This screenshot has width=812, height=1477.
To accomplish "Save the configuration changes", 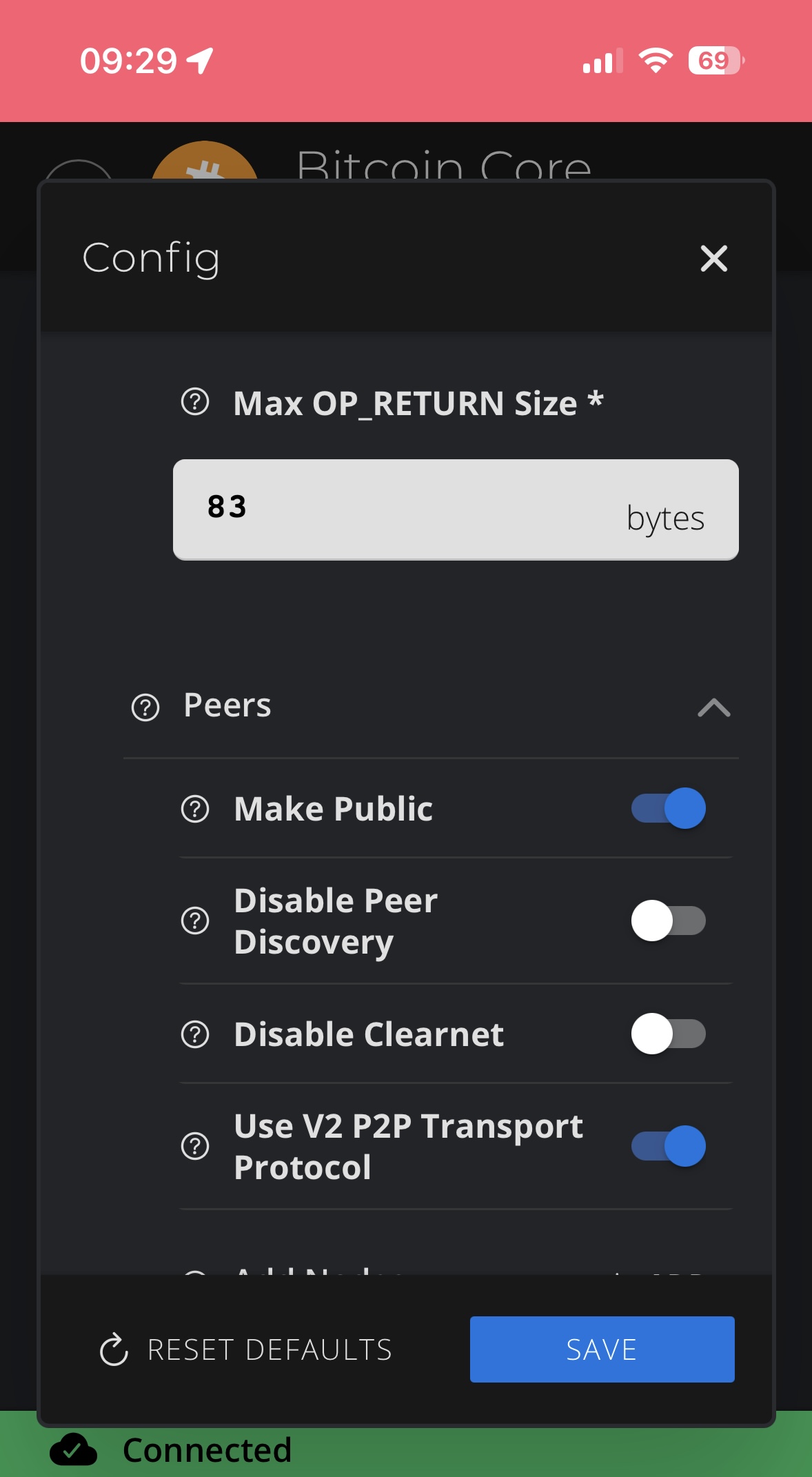I will 602,1349.
